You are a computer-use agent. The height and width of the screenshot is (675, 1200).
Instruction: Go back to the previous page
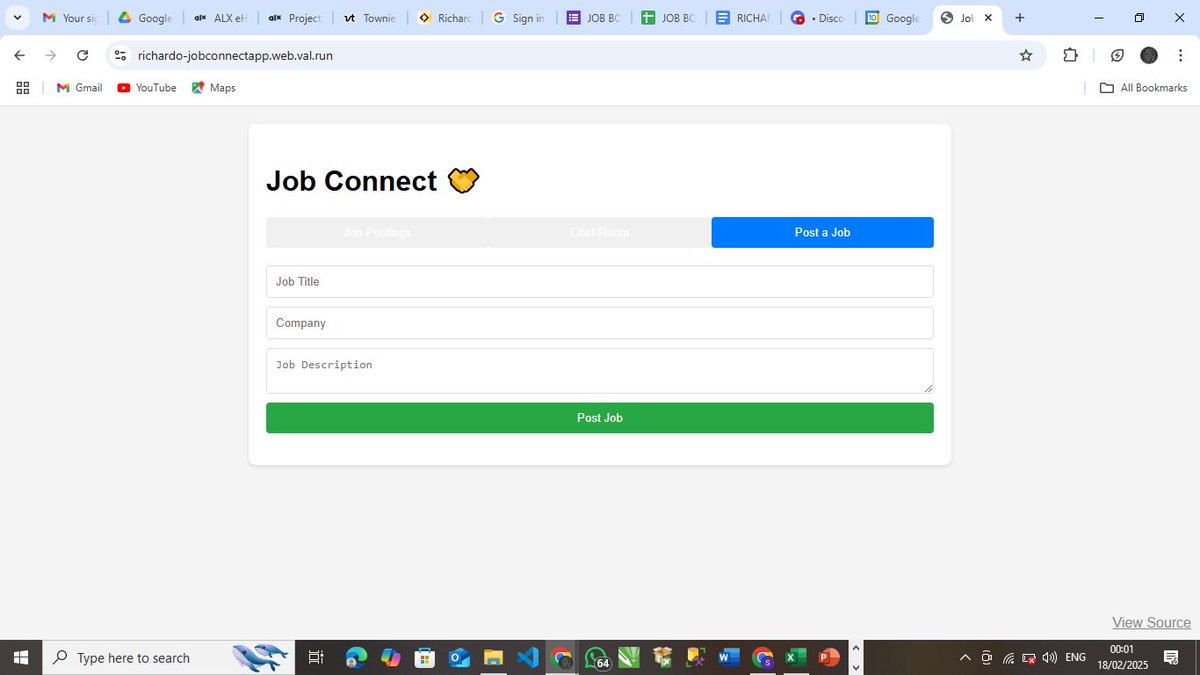19,56
